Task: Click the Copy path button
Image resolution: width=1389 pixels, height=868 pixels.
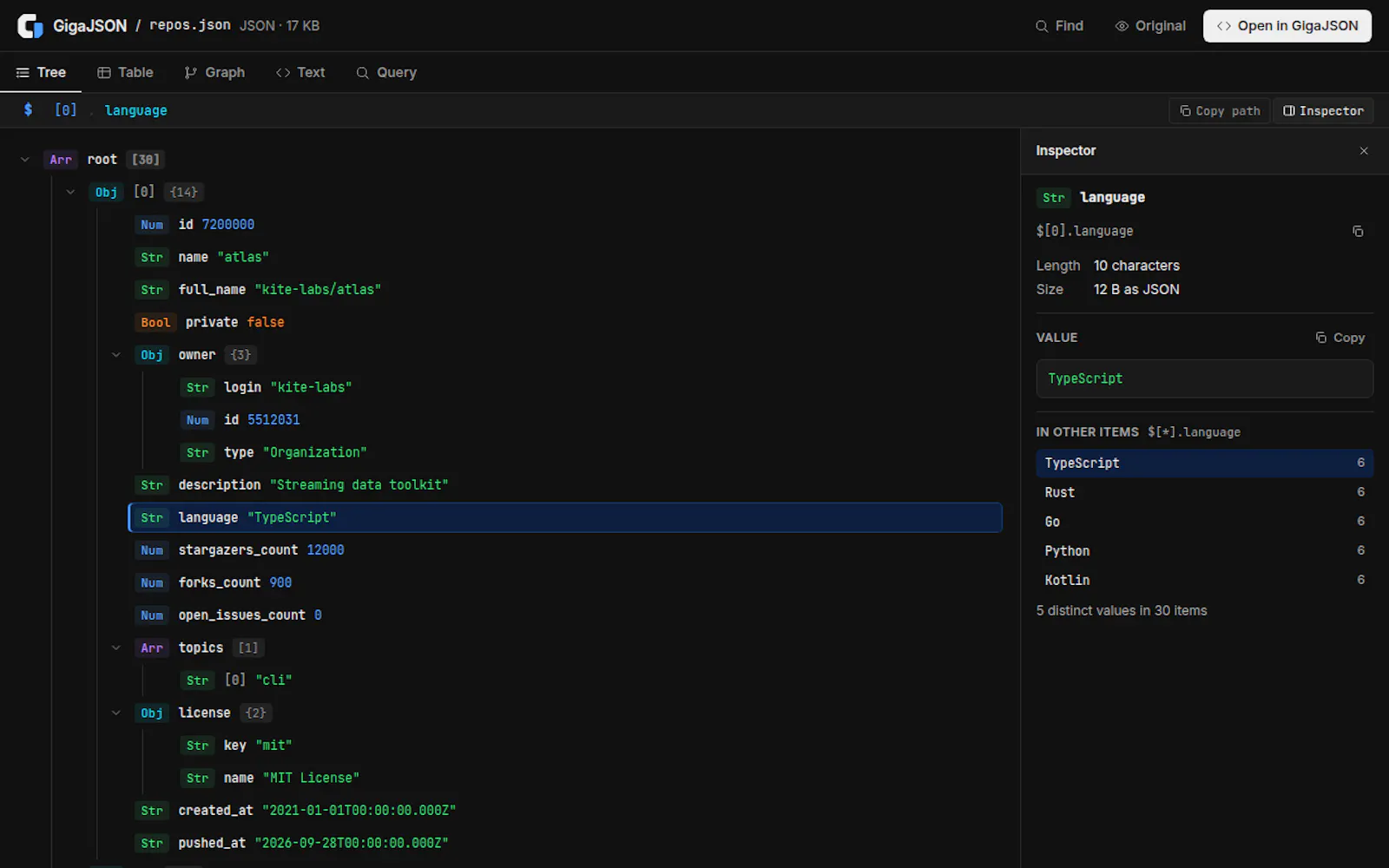Action: 1220,111
